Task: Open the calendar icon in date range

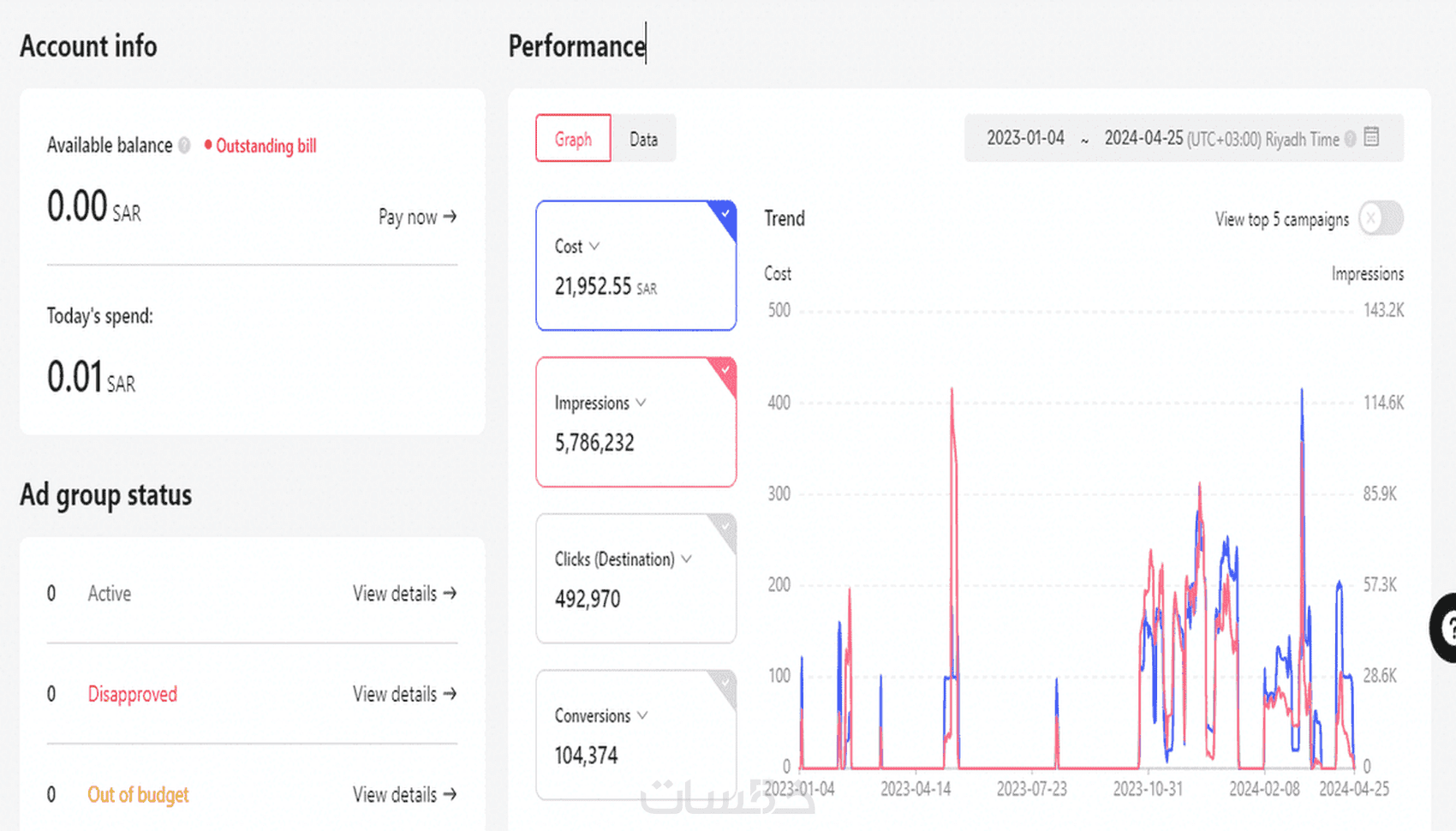Action: click(1371, 137)
